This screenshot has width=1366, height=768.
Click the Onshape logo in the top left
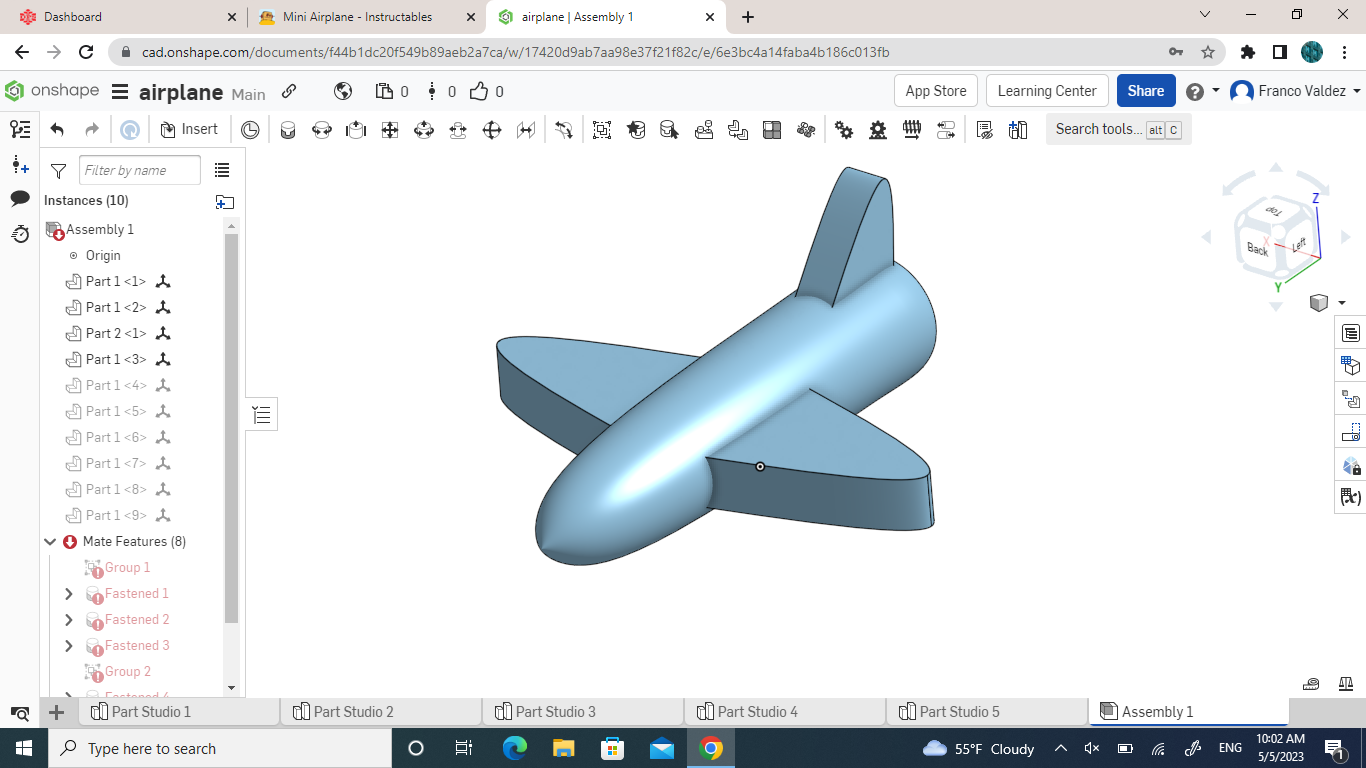point(14,90)
